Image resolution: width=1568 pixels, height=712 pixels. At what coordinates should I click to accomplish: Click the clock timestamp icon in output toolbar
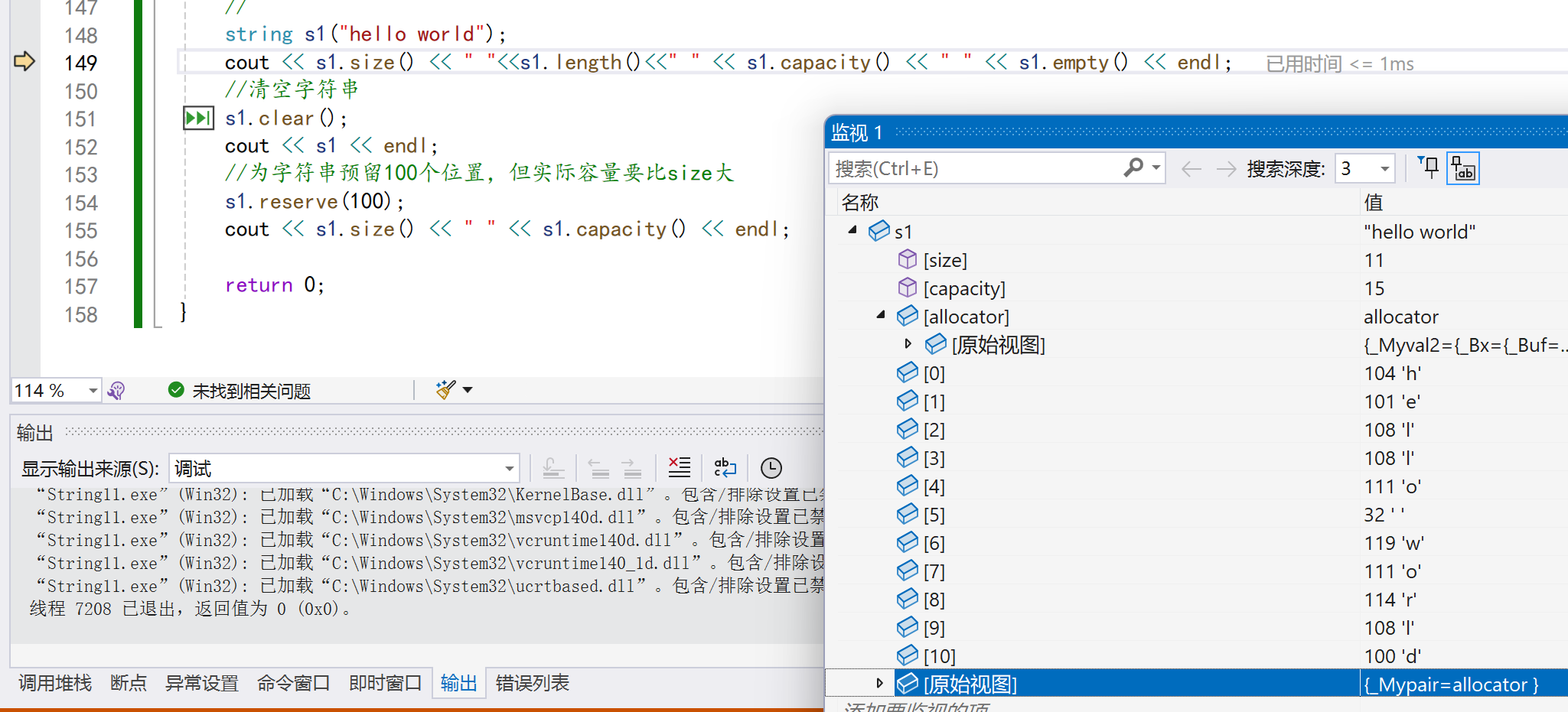click(x=771, y=467)
